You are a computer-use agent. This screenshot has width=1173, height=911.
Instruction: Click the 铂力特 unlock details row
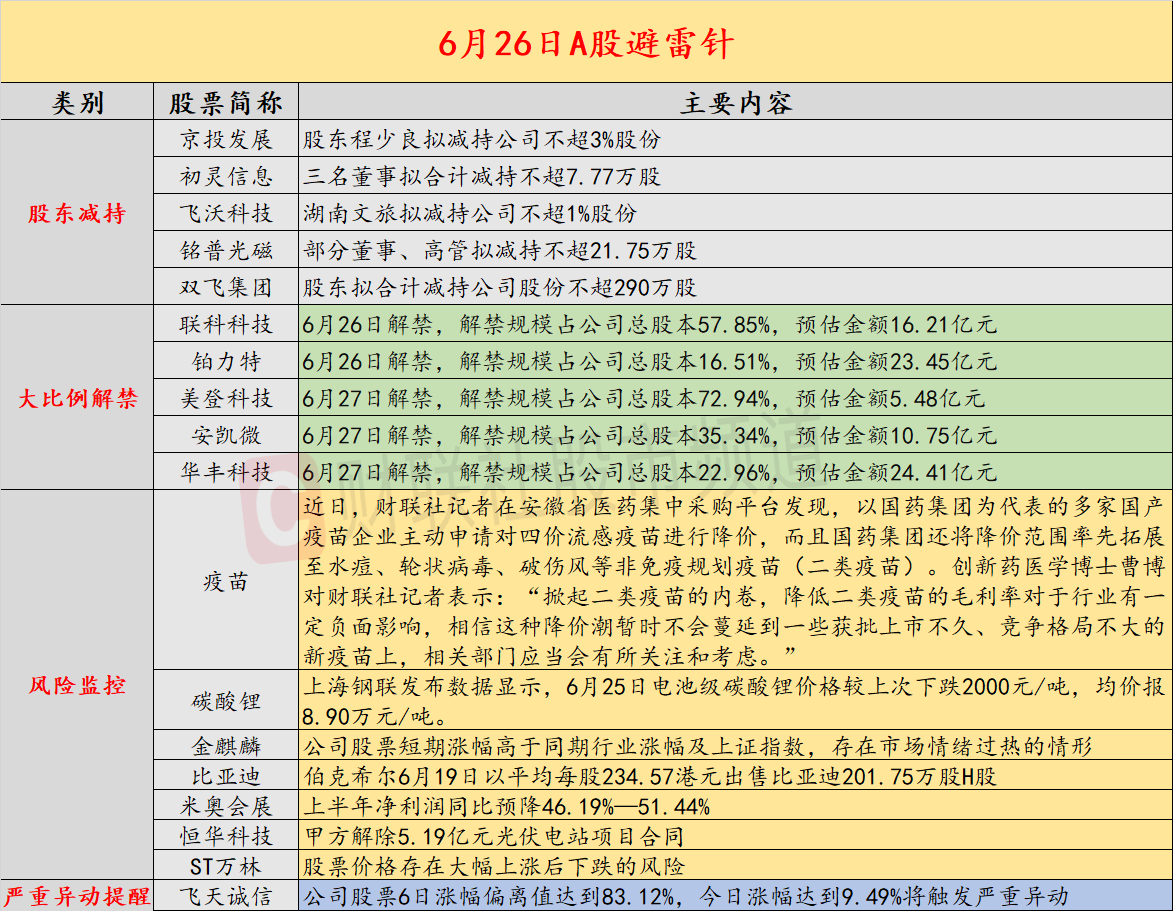(x=648, y=361)
